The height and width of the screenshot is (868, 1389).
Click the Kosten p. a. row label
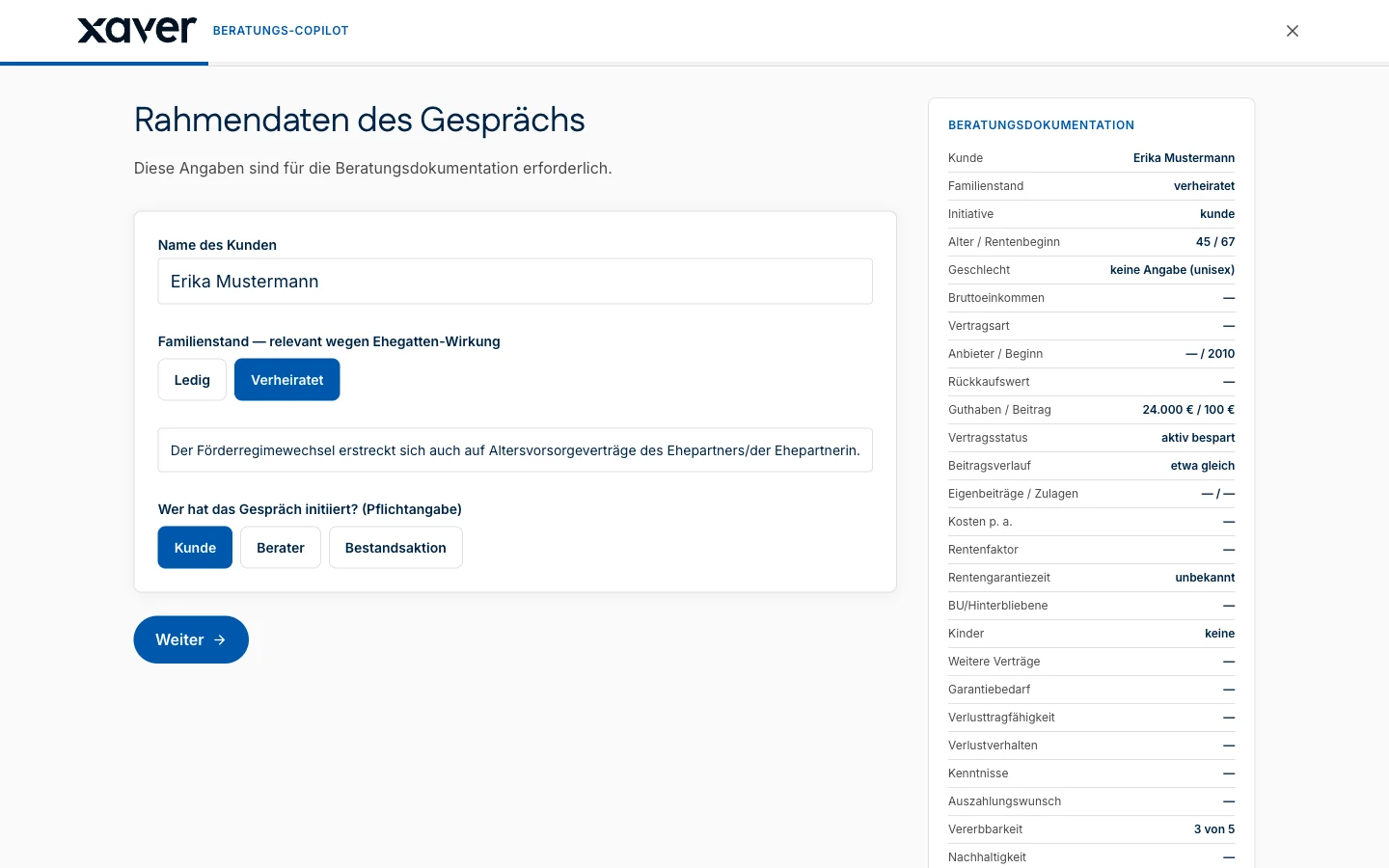[980, 522]
